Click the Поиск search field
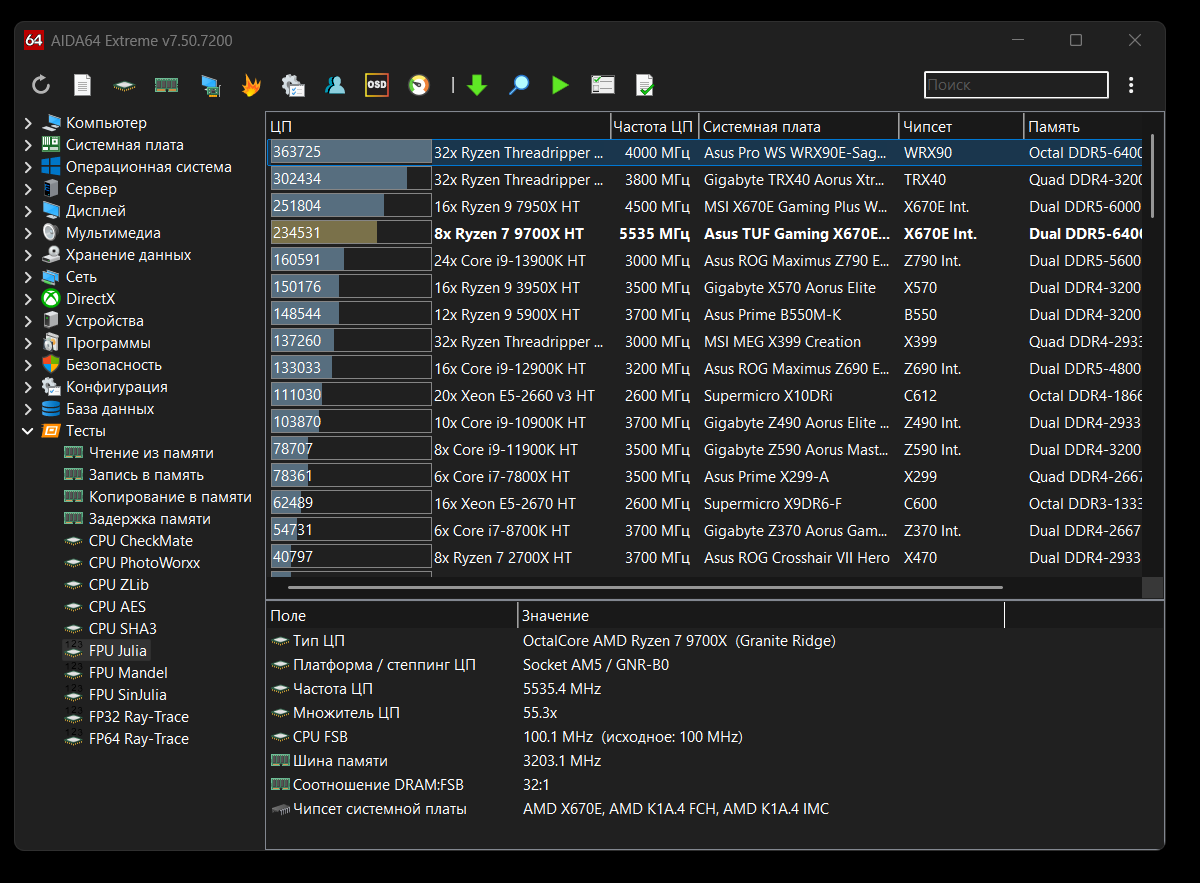1200x883 pixels. (1016, 85)
